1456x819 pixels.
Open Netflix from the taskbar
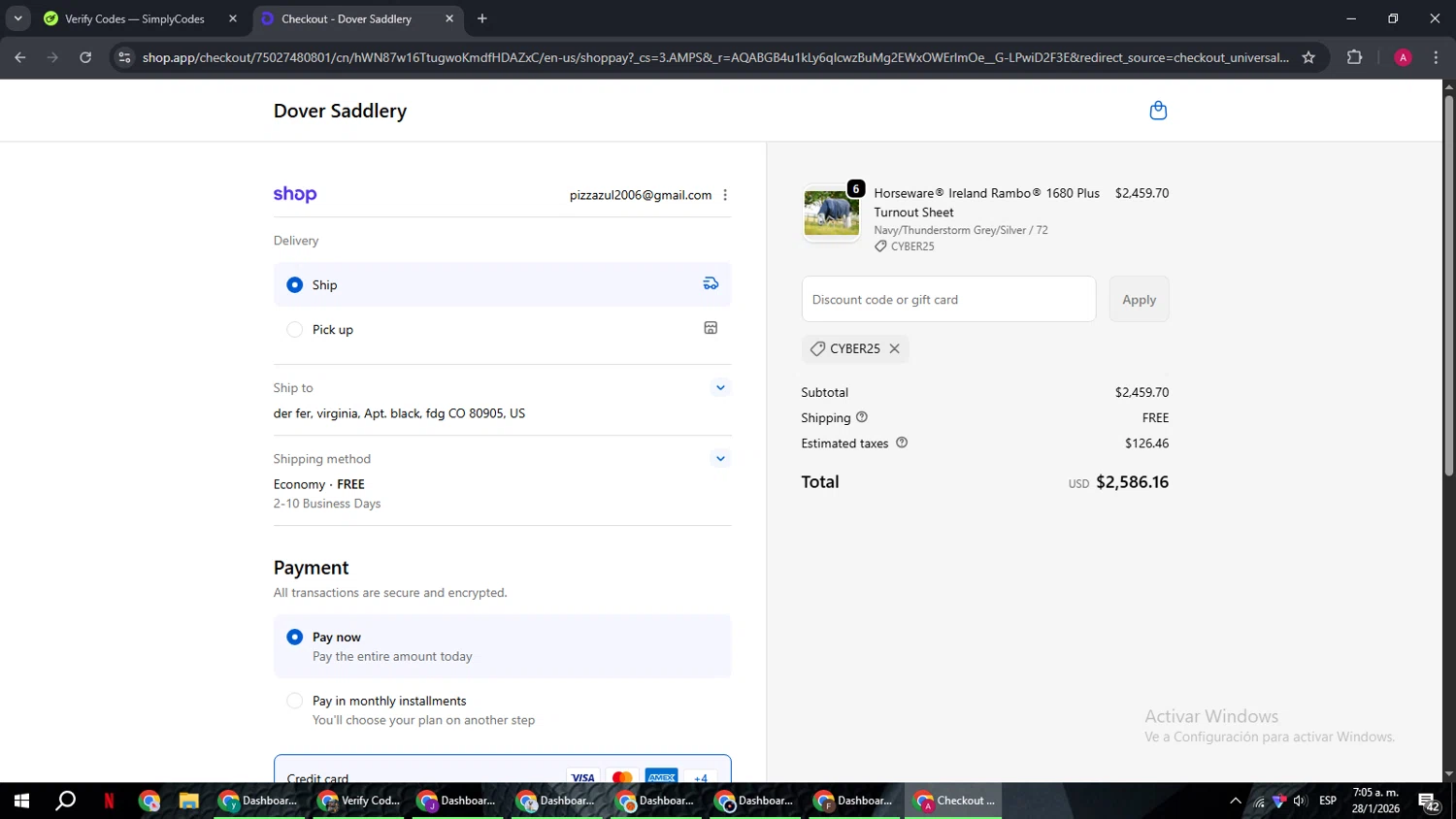109,801
